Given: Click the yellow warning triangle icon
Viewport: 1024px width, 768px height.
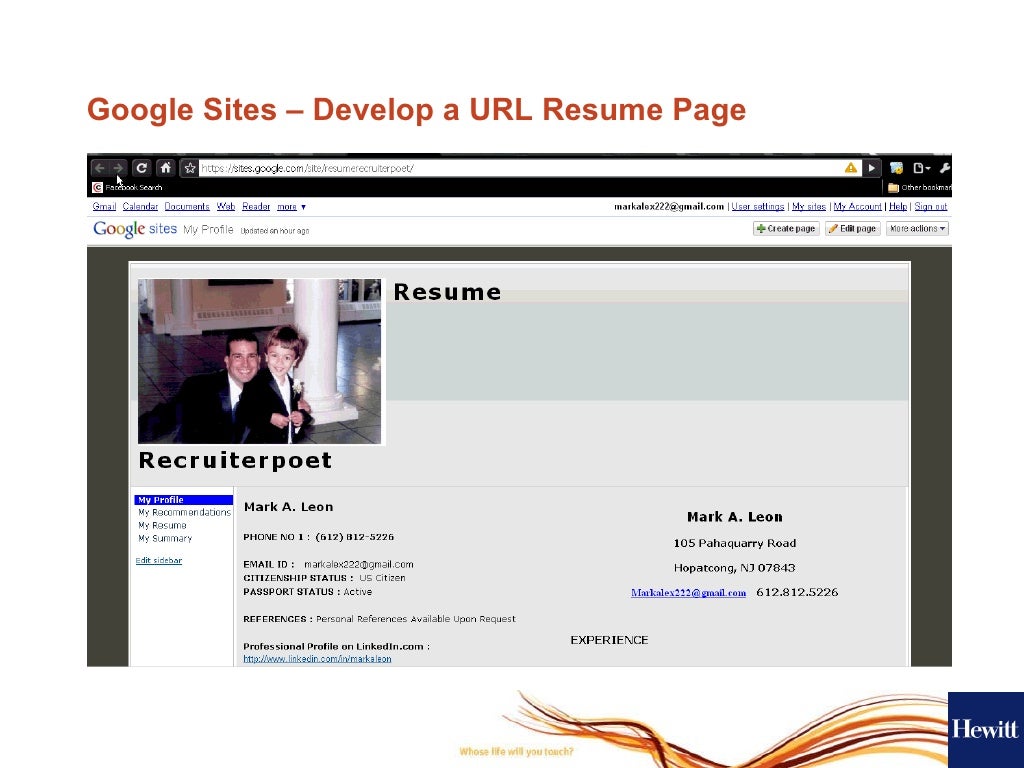Looking at the screenshot, I should coord(850,168).
